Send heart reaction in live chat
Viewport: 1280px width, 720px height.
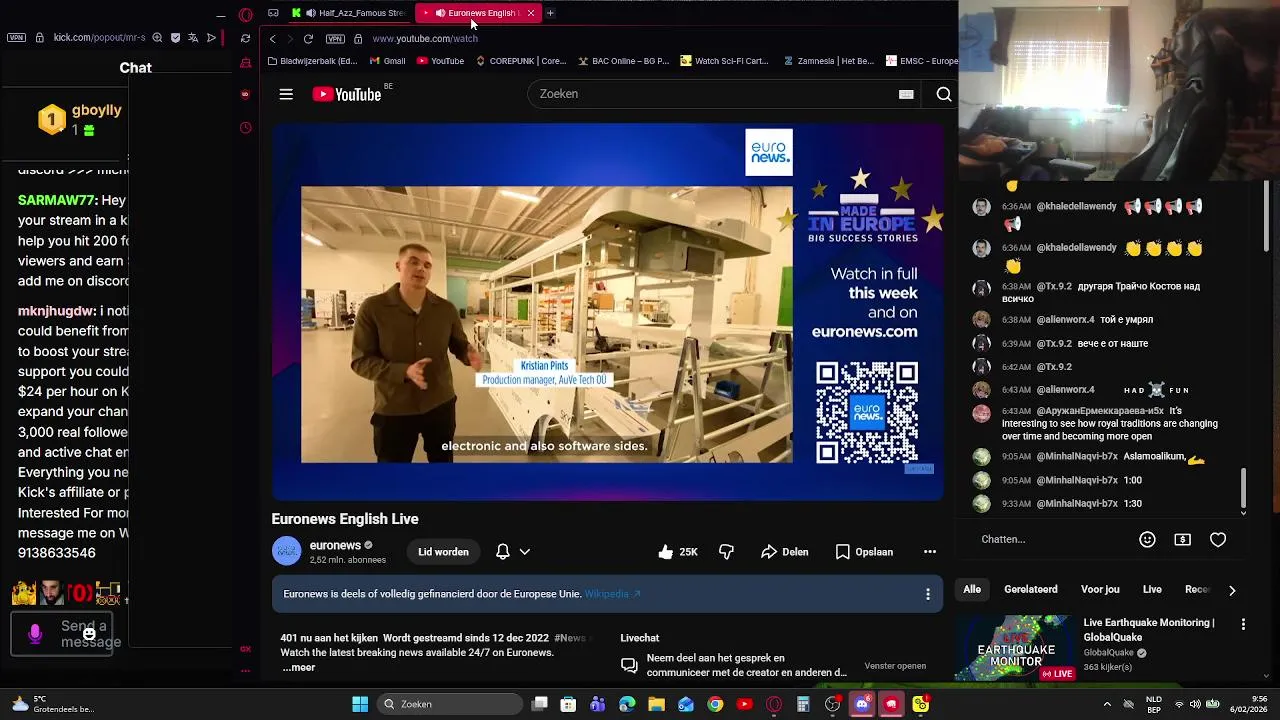point(1218,539)
